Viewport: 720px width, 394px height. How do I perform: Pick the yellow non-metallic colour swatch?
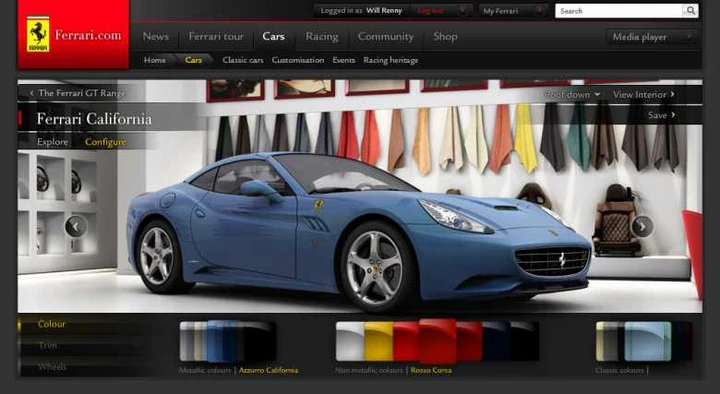point(379,341)
